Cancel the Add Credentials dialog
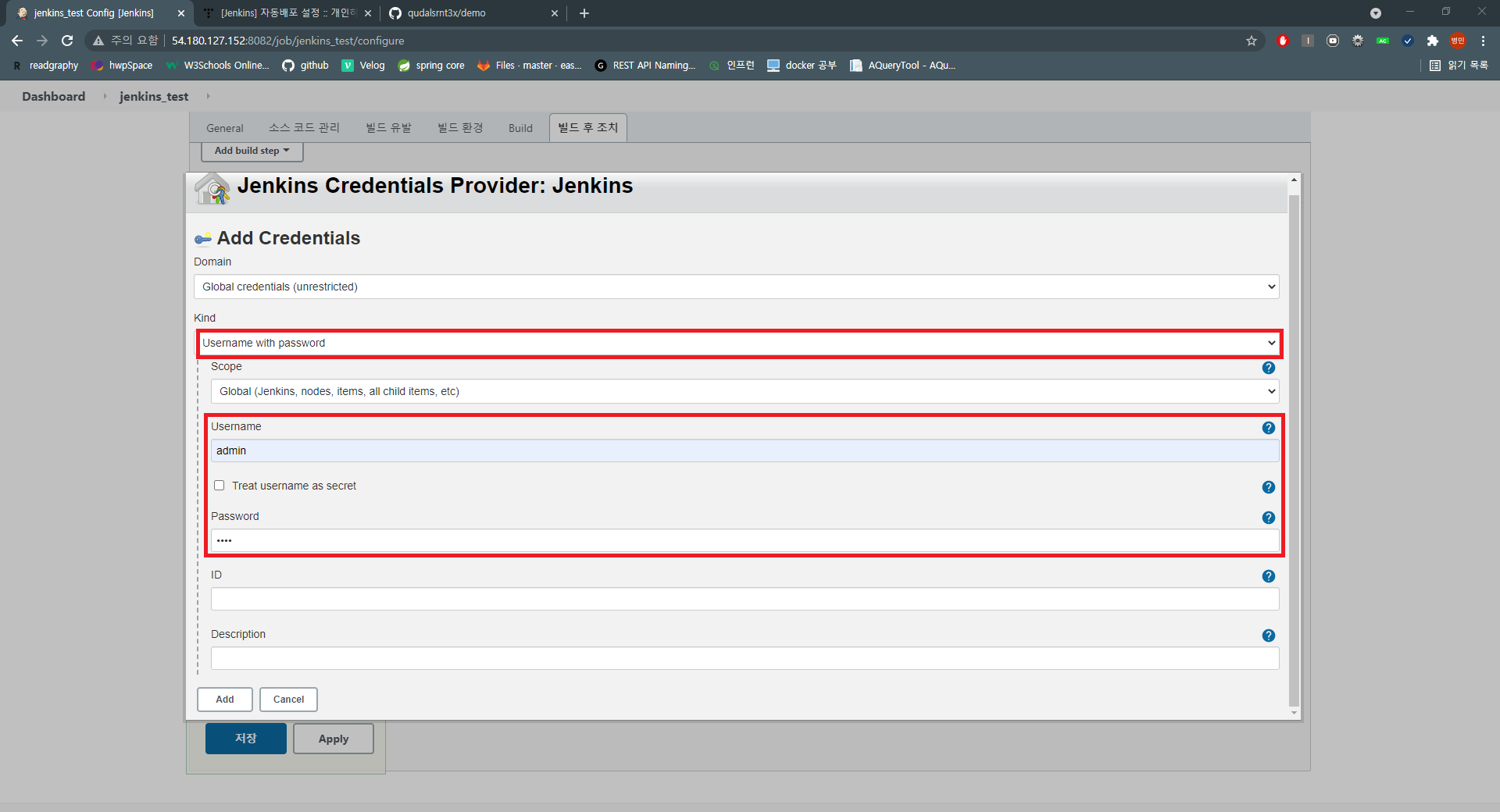Viewport: 1500px width, 812px height. [288, 700]
